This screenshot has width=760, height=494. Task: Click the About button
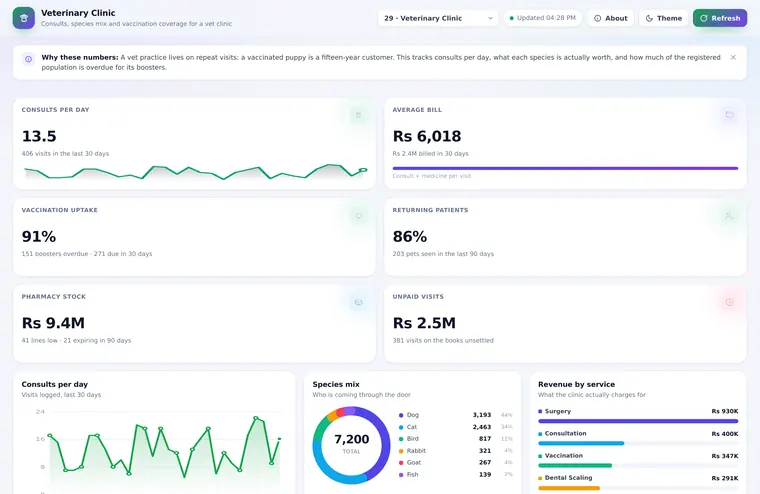(x=611, y=18)
